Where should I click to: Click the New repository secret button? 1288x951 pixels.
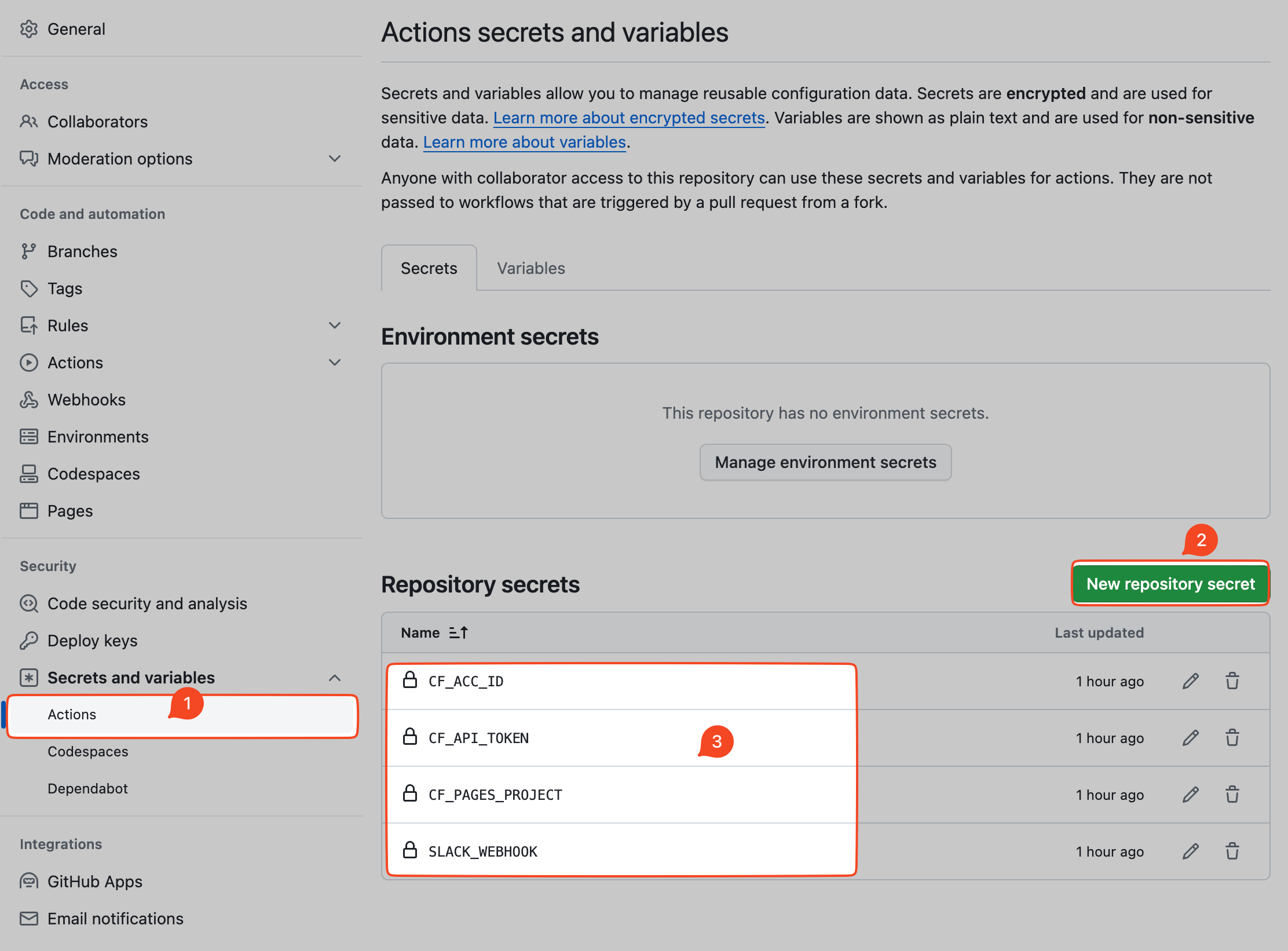(1170, 584)
